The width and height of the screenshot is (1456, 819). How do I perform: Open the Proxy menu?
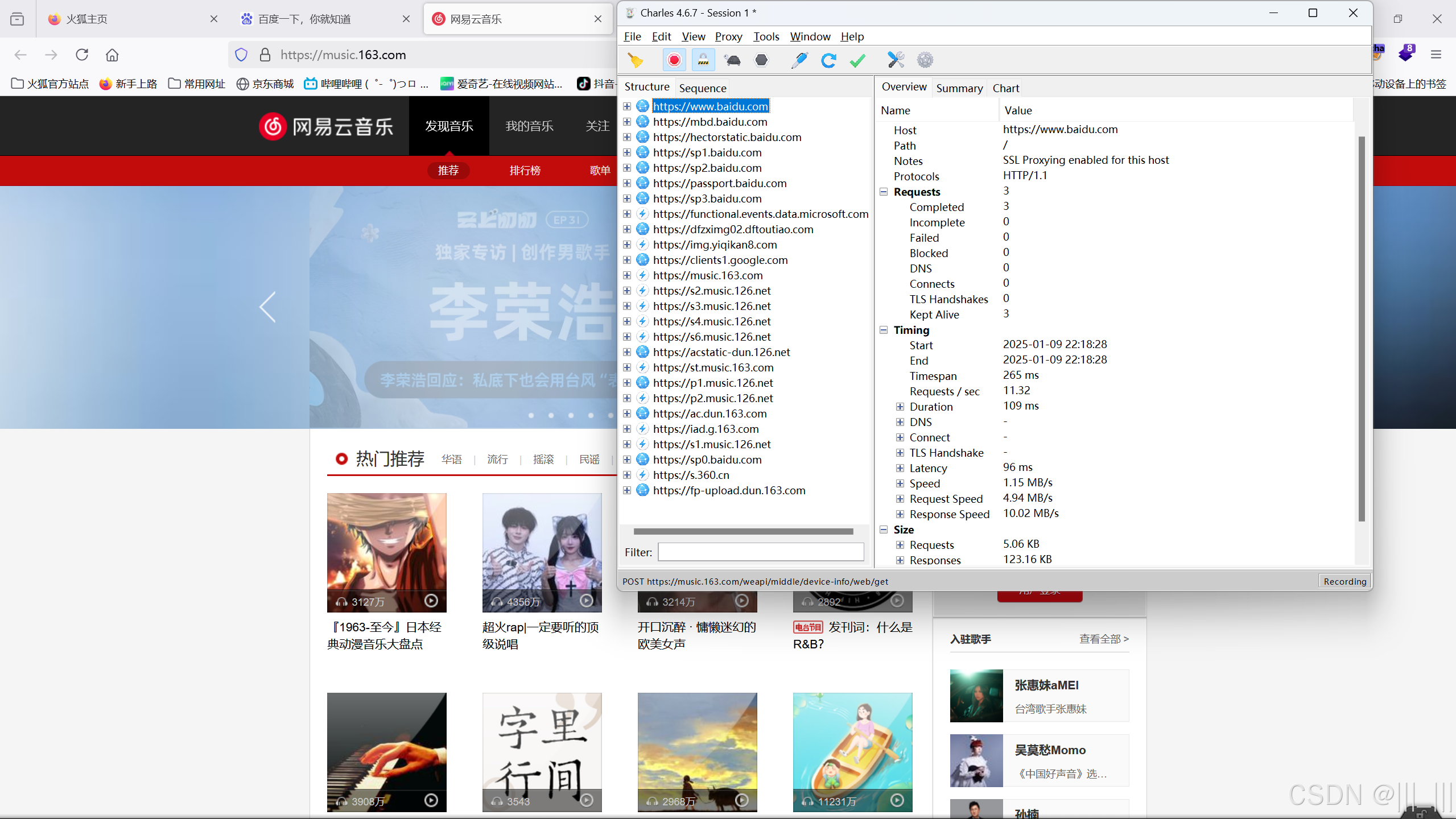[x=728, y=36]
